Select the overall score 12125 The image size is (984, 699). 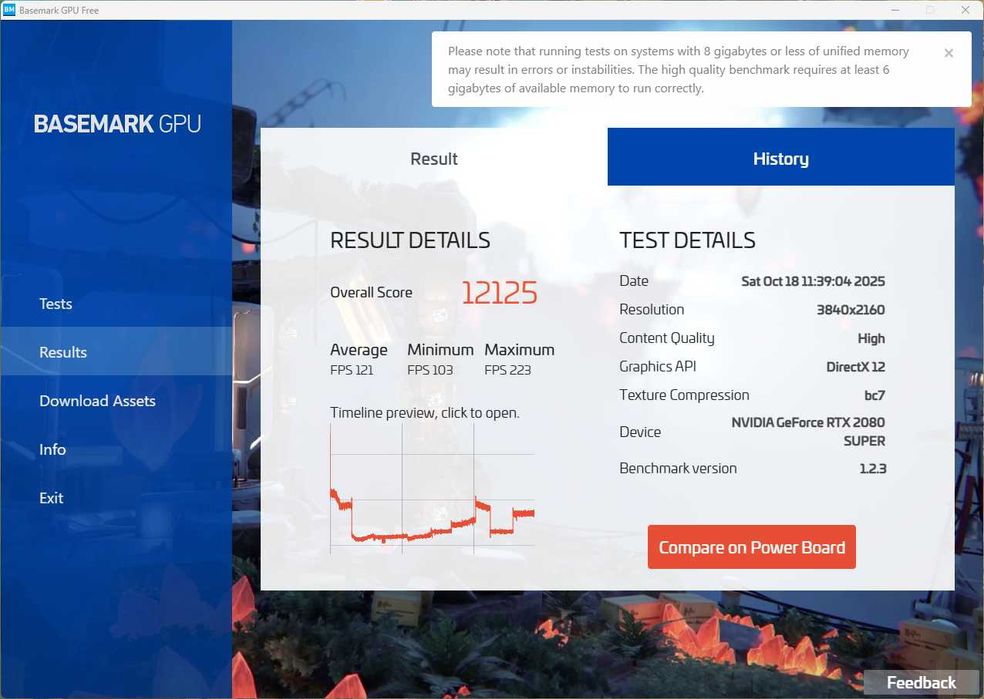tap(500, 293)
